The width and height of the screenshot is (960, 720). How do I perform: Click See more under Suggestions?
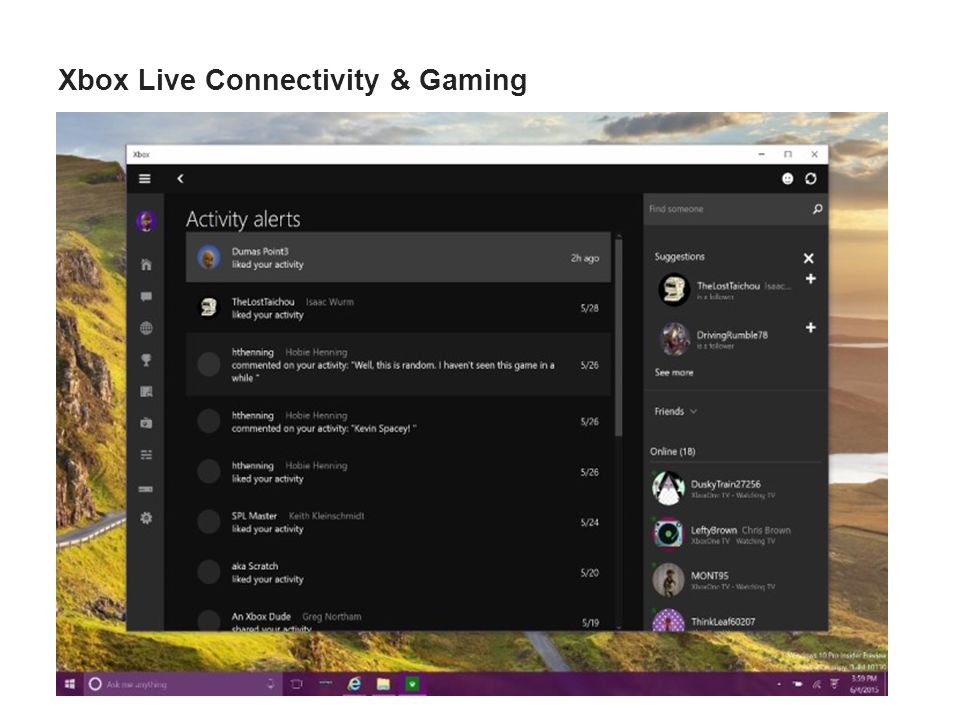point(673,372)
